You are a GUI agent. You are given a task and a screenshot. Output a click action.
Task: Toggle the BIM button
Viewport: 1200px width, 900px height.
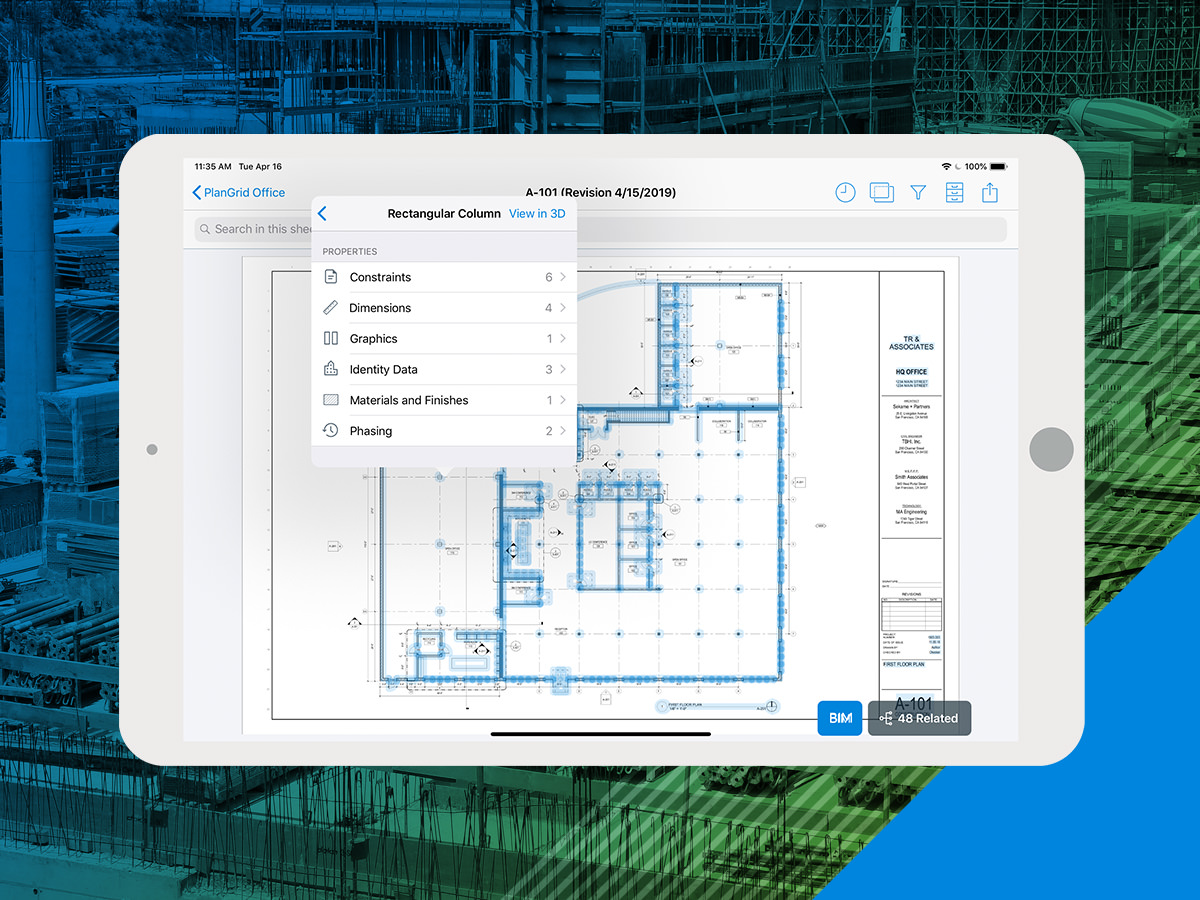click(x=840, y=718)
